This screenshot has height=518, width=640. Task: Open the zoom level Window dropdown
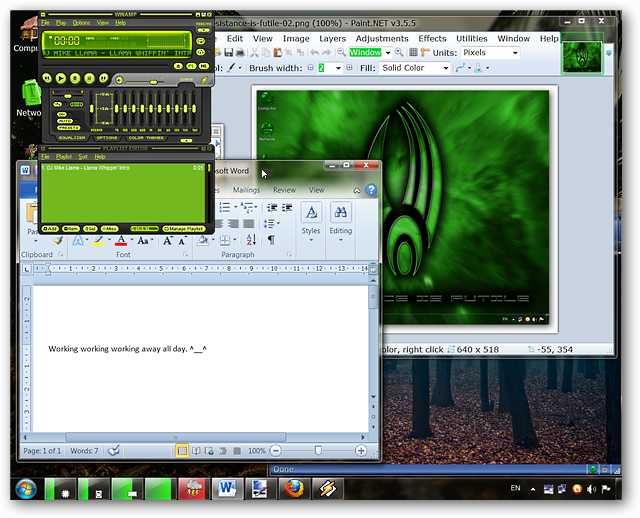(388, 53)
